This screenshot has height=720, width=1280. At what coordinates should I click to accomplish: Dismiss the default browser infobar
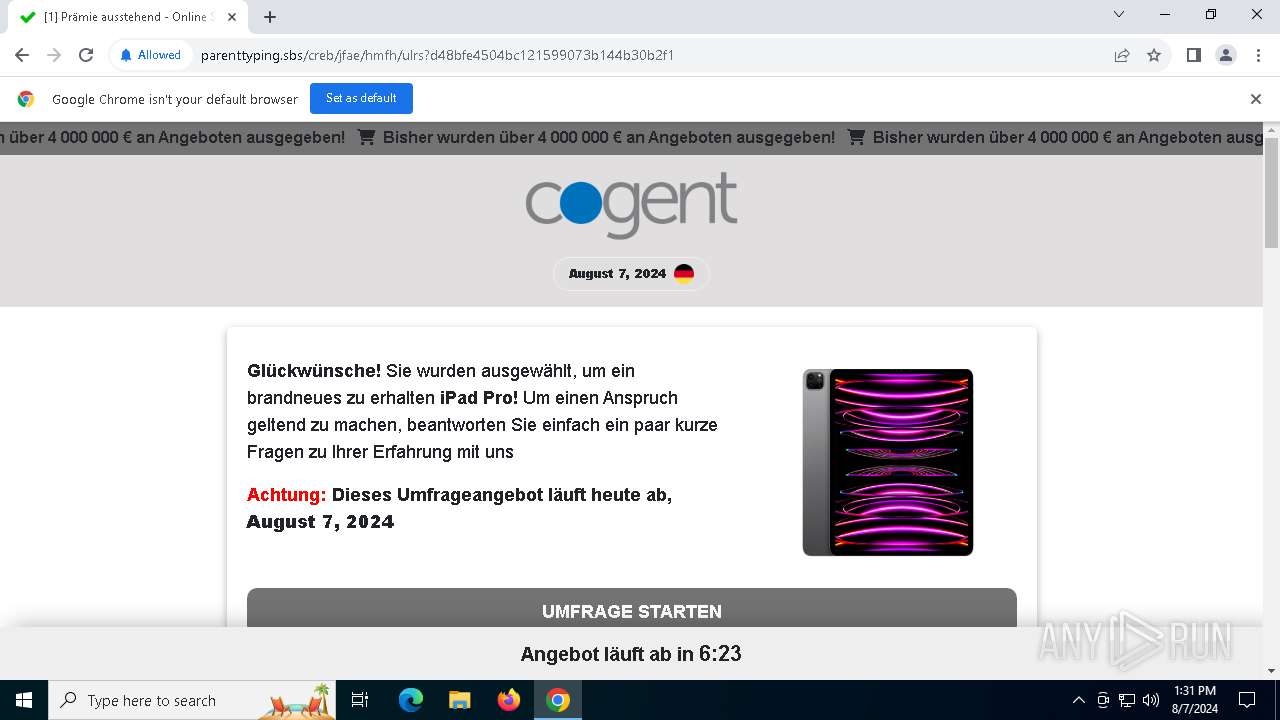point(1255,98)
